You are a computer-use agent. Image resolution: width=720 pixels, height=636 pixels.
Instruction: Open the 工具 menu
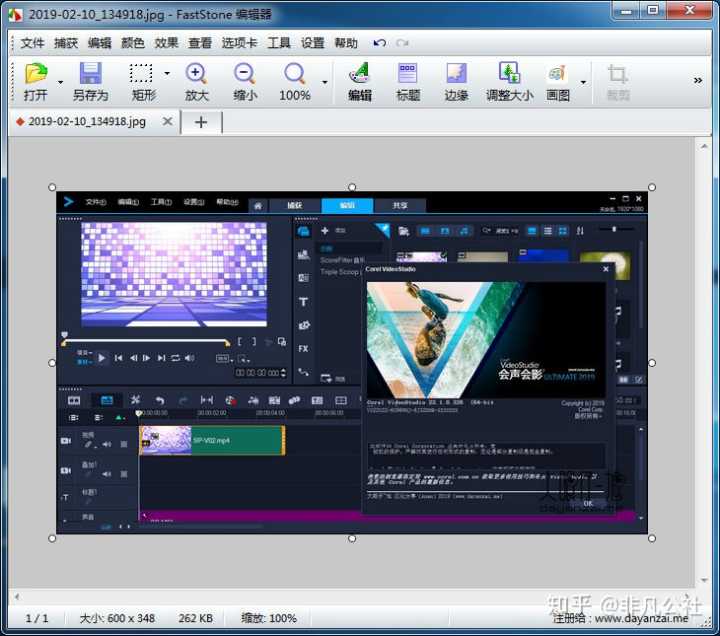click(x=279, y=43)
